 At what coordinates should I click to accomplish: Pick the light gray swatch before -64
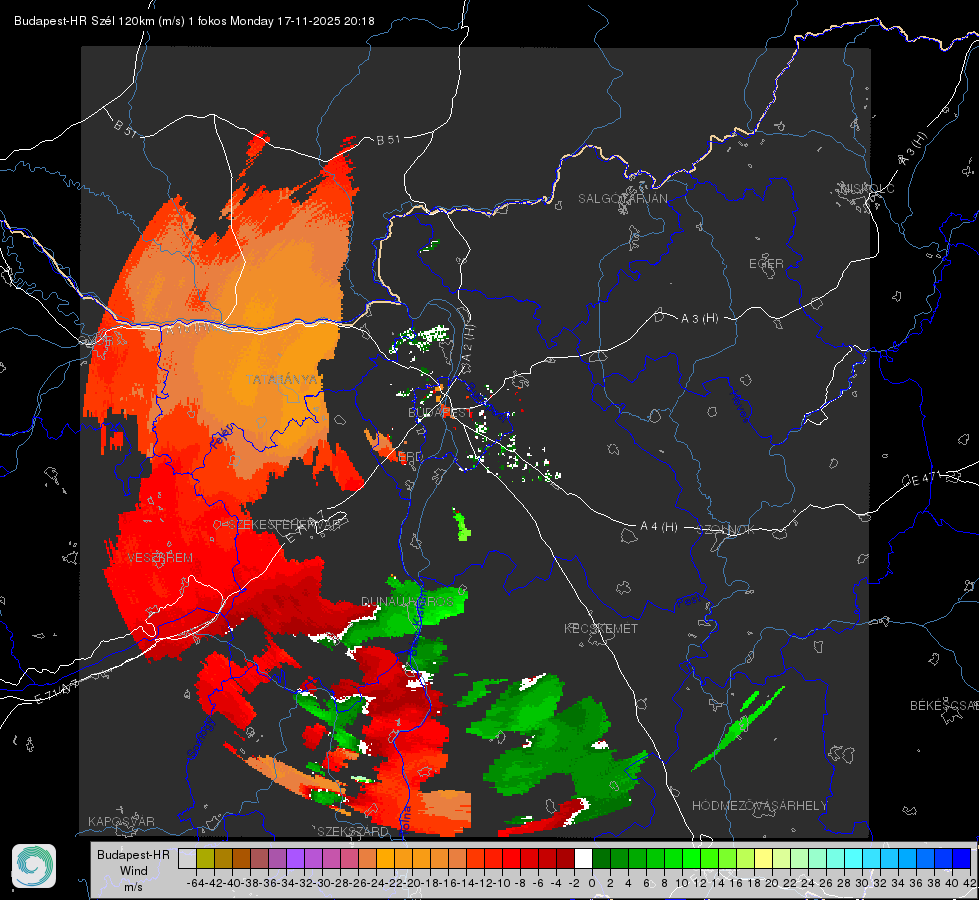[187, 859]
